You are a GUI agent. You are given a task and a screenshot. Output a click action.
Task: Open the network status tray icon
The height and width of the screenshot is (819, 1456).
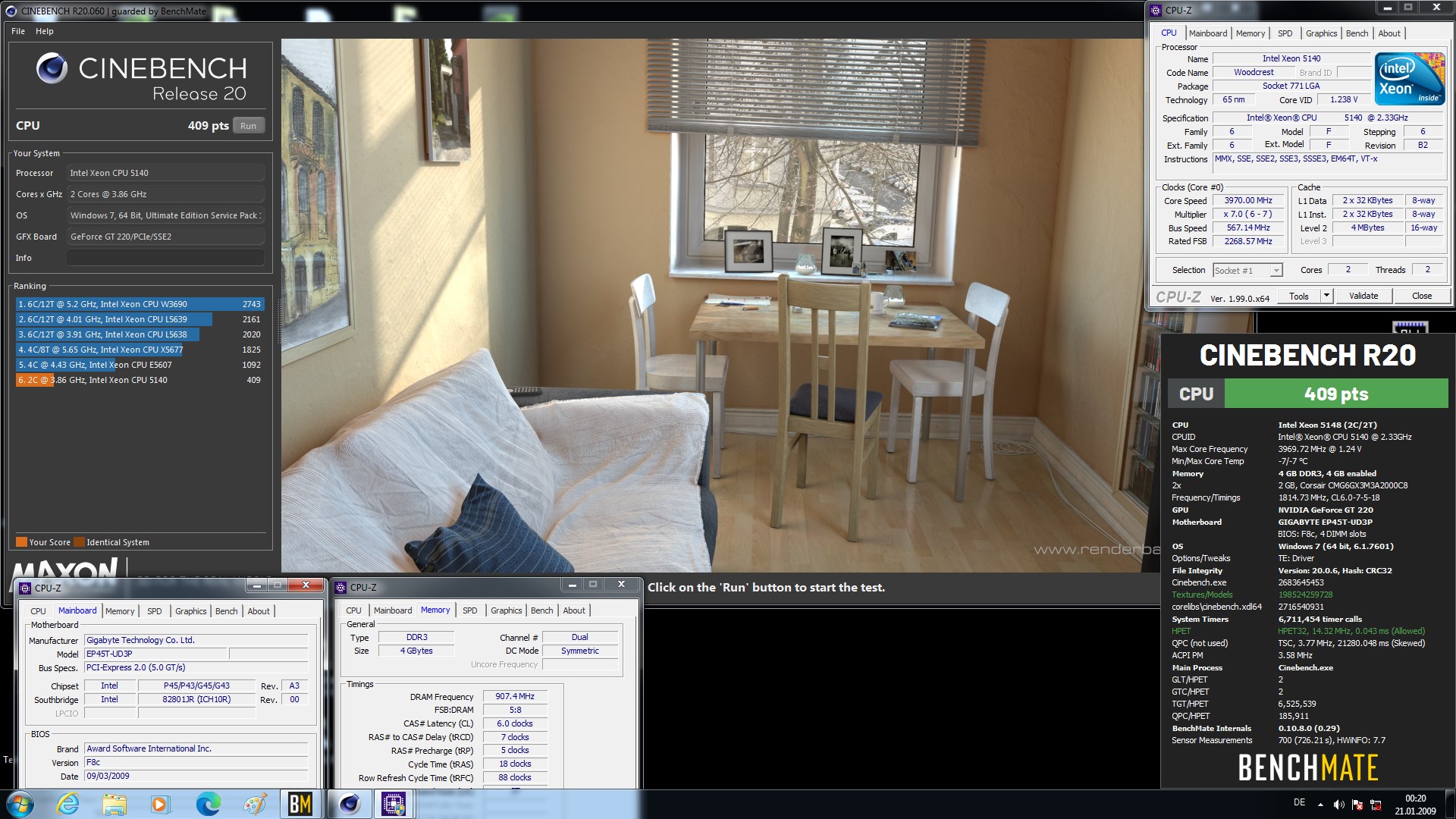point(1376,805)
